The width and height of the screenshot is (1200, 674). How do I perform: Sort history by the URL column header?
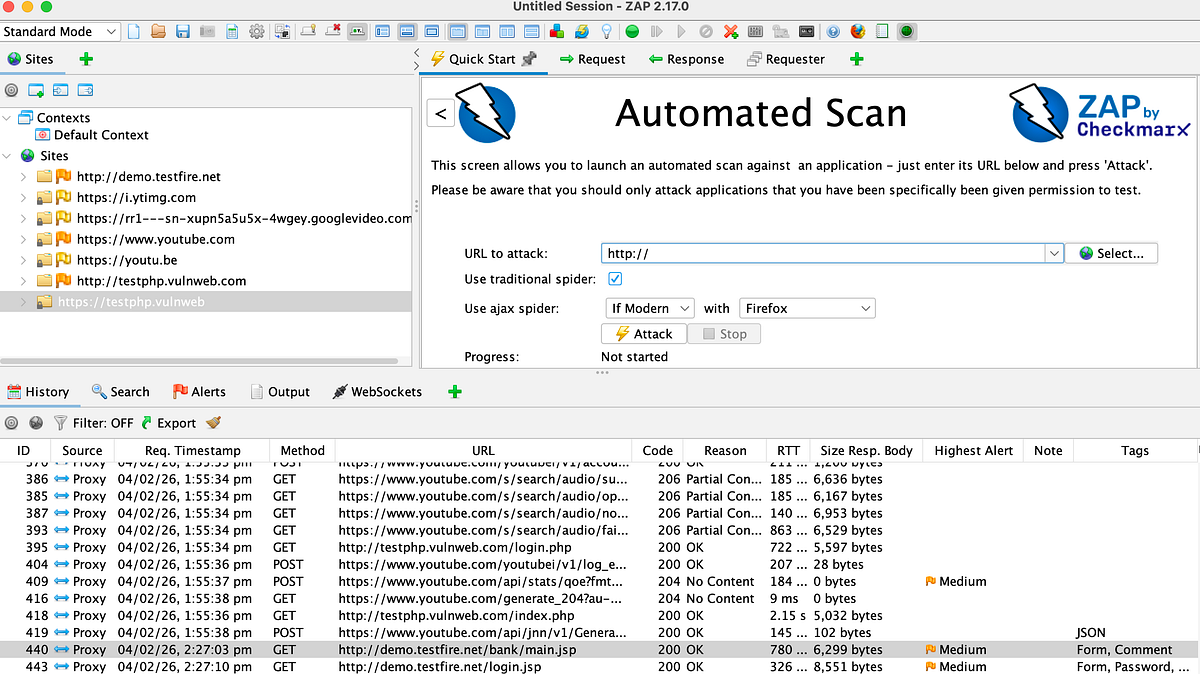[483, 450]
